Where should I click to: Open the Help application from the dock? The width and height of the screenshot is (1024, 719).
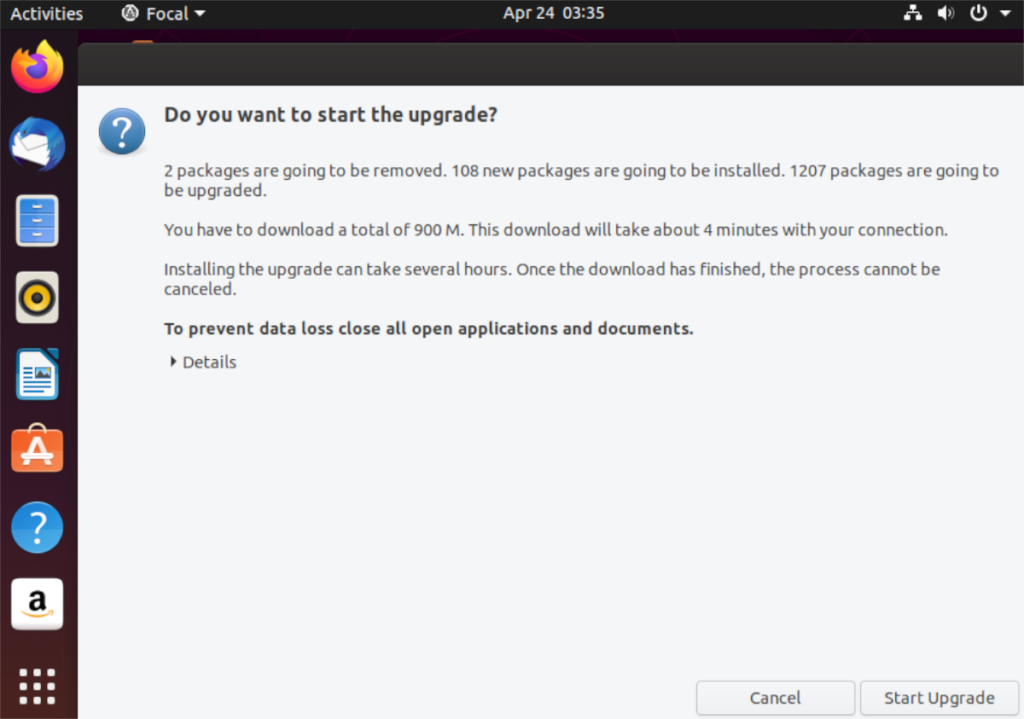pos(37,527)
